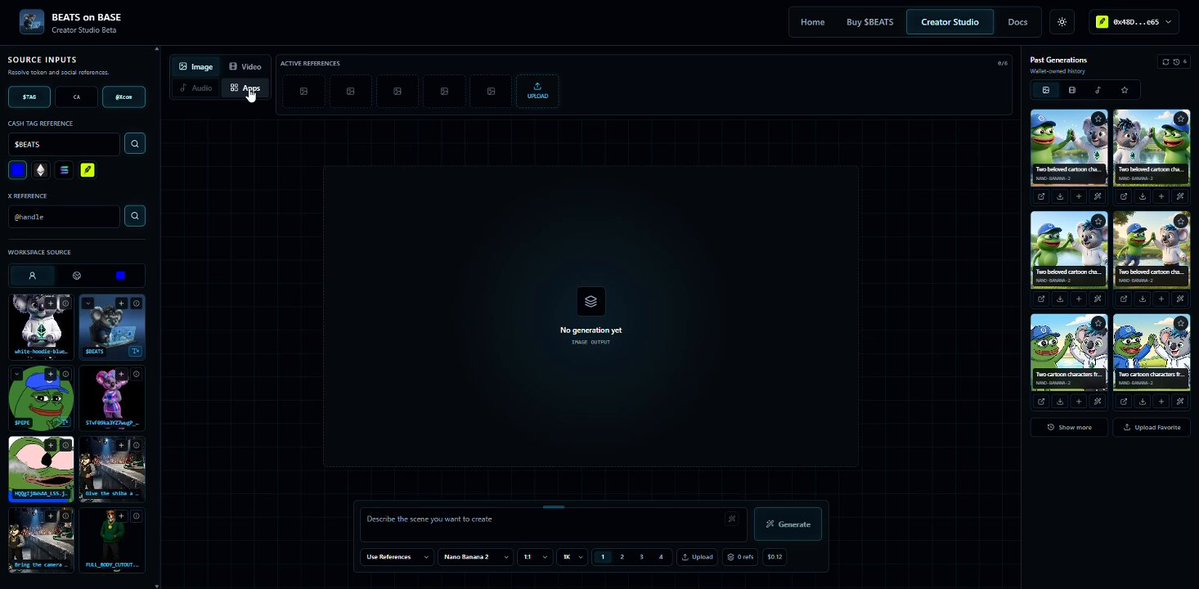
Task: Click the Generate button
Action: tap(788, 524)
